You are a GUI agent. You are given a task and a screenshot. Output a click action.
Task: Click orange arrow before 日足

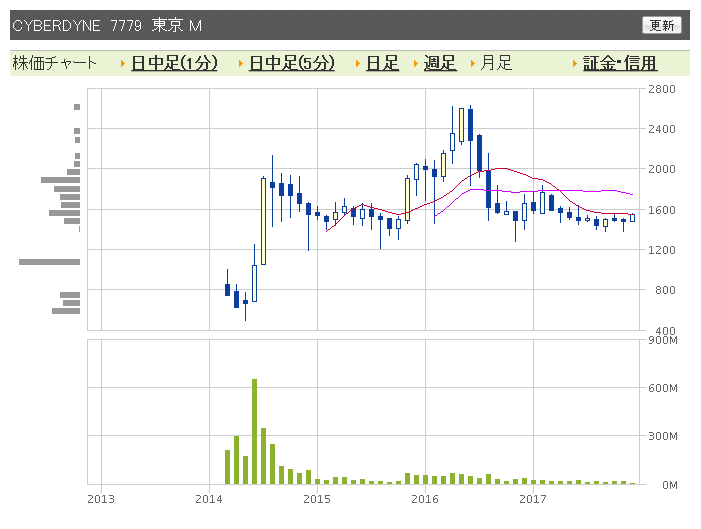pos(358,63)
